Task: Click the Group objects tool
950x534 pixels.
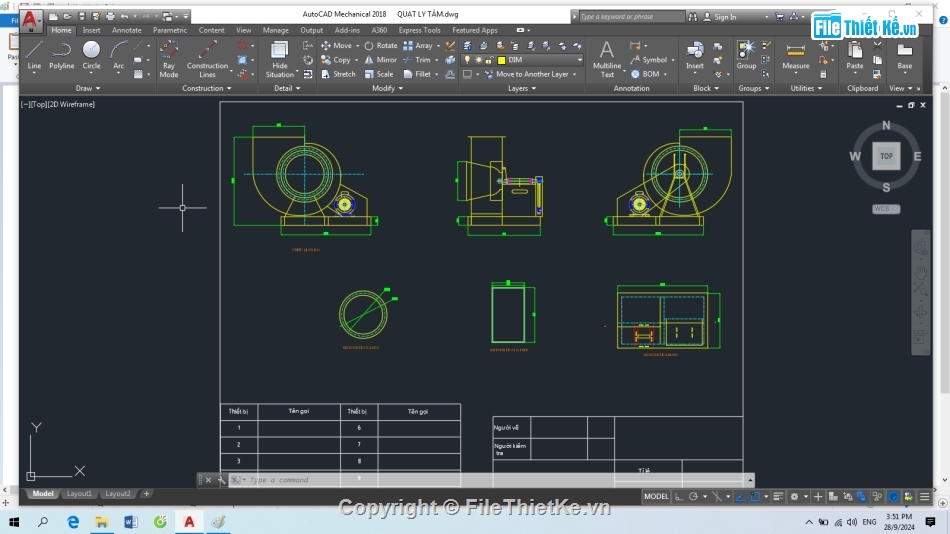Action: [x=746, y=55]
